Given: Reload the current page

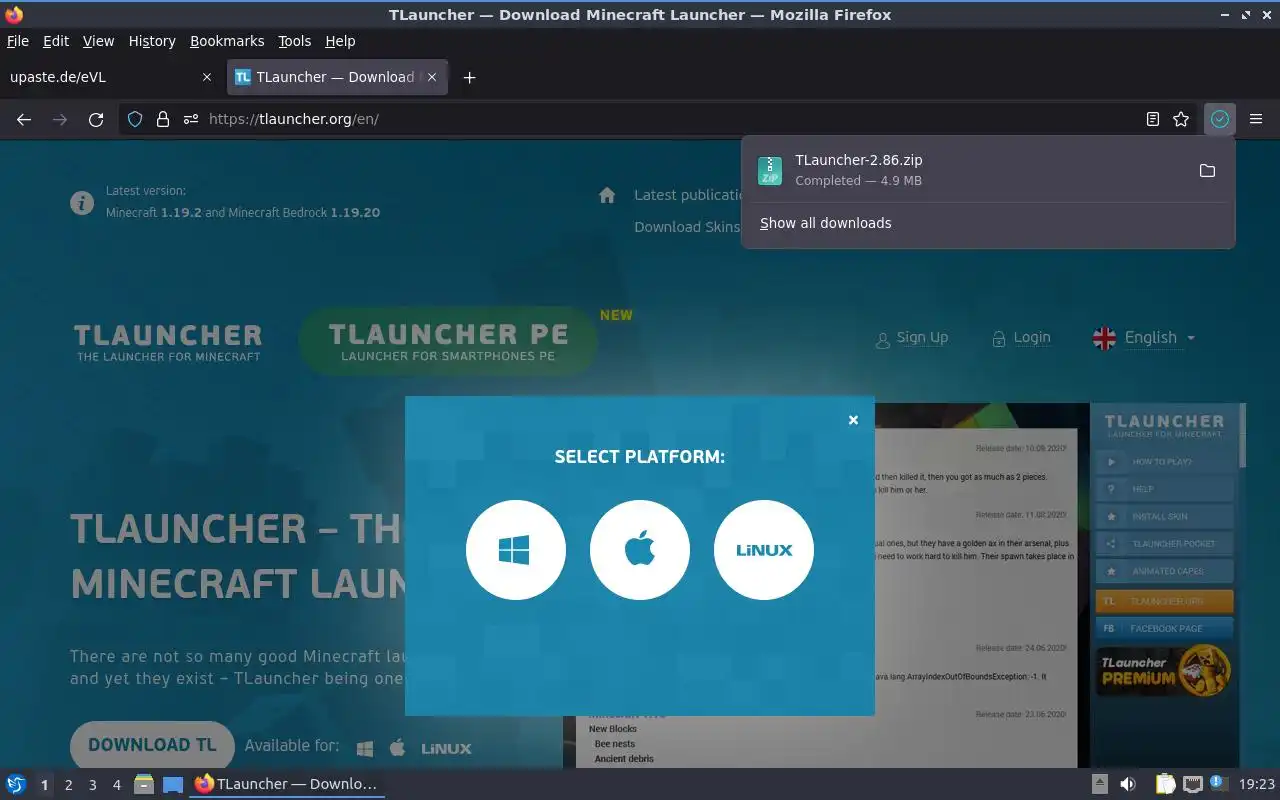Looking at the screenshot, I should coord(96,119).
